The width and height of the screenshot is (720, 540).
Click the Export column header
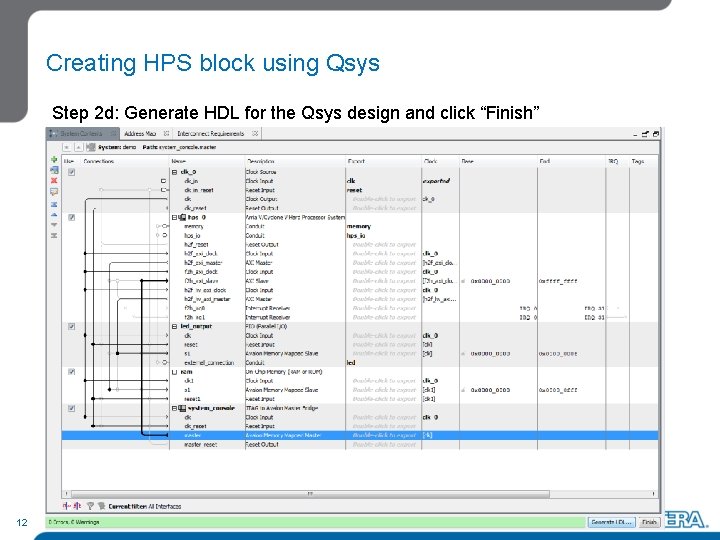click(x=383, y=161)
